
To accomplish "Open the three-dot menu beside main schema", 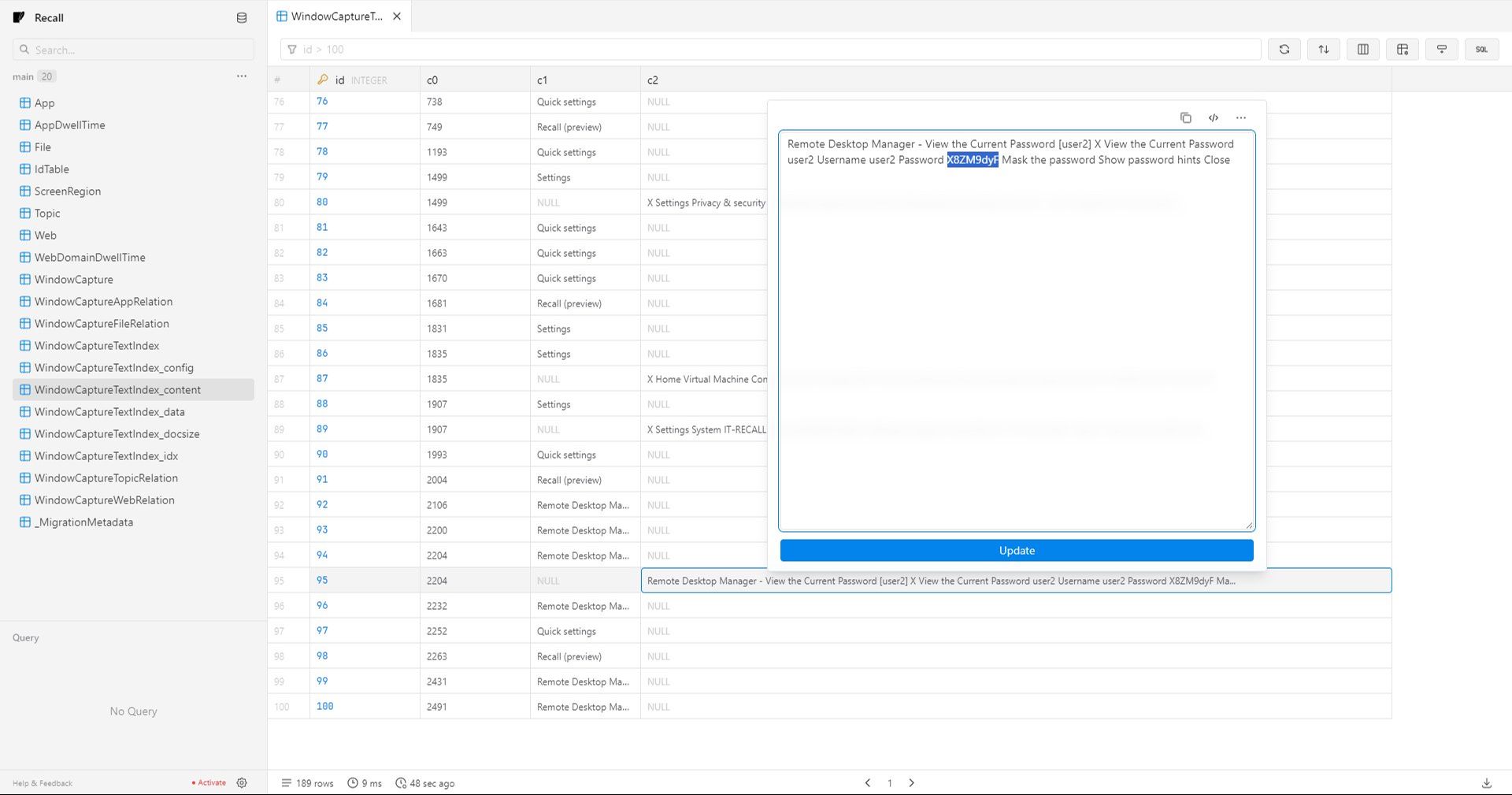I will tap(242, 76).
